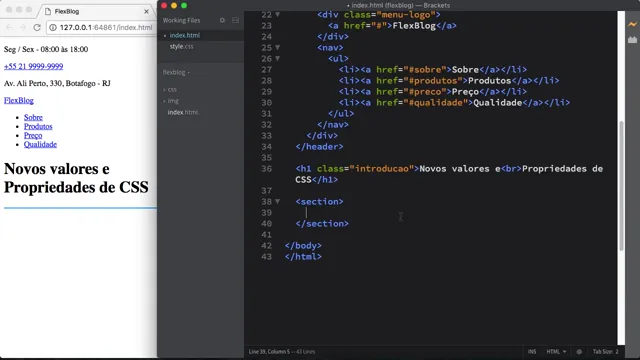Screen dimensions: 640x360
Task: Click browser address bar URL
Action: click(106, 27)
